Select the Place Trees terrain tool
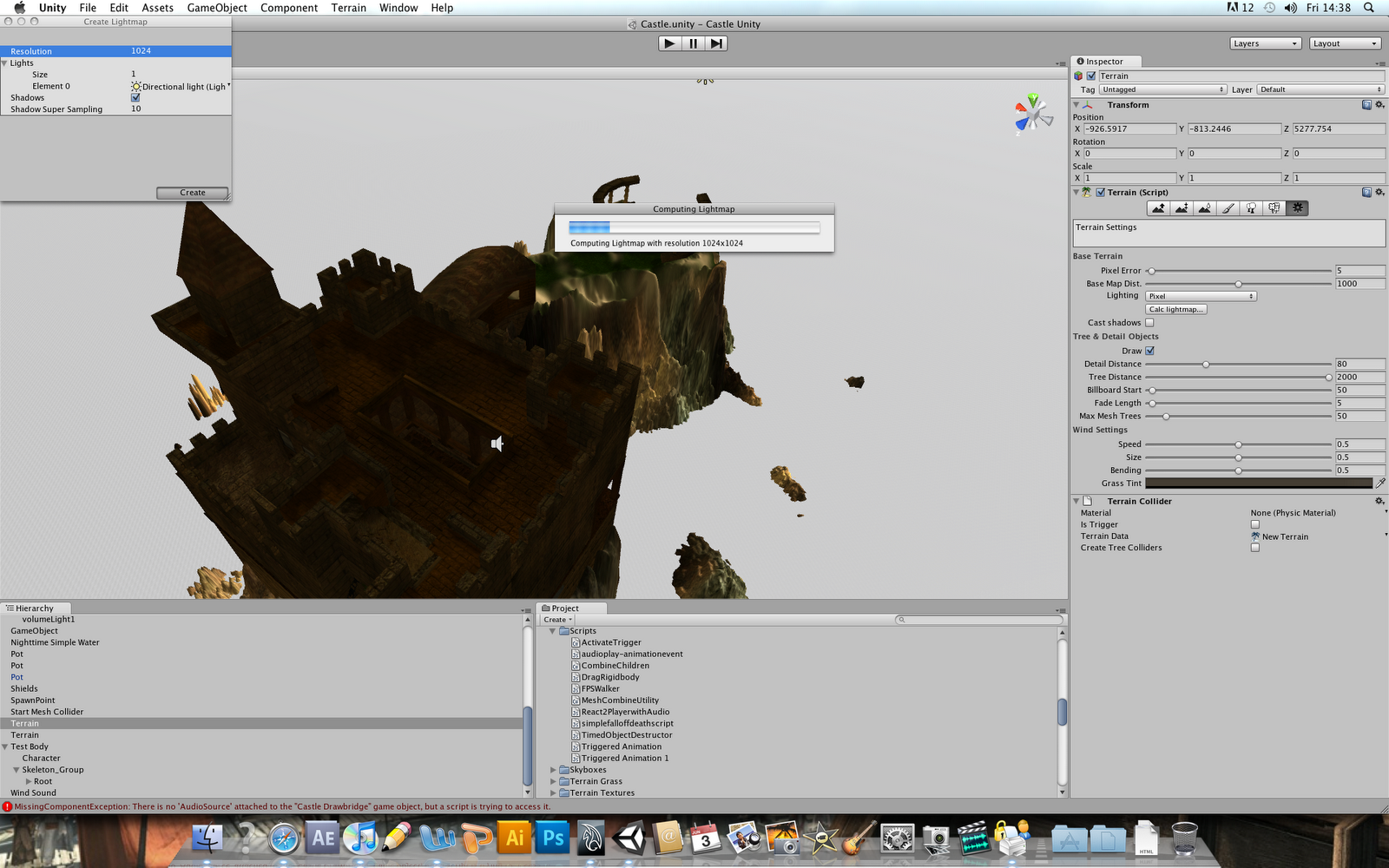The width and height of the screenshot is (1389, 868). click(1251, 208)
